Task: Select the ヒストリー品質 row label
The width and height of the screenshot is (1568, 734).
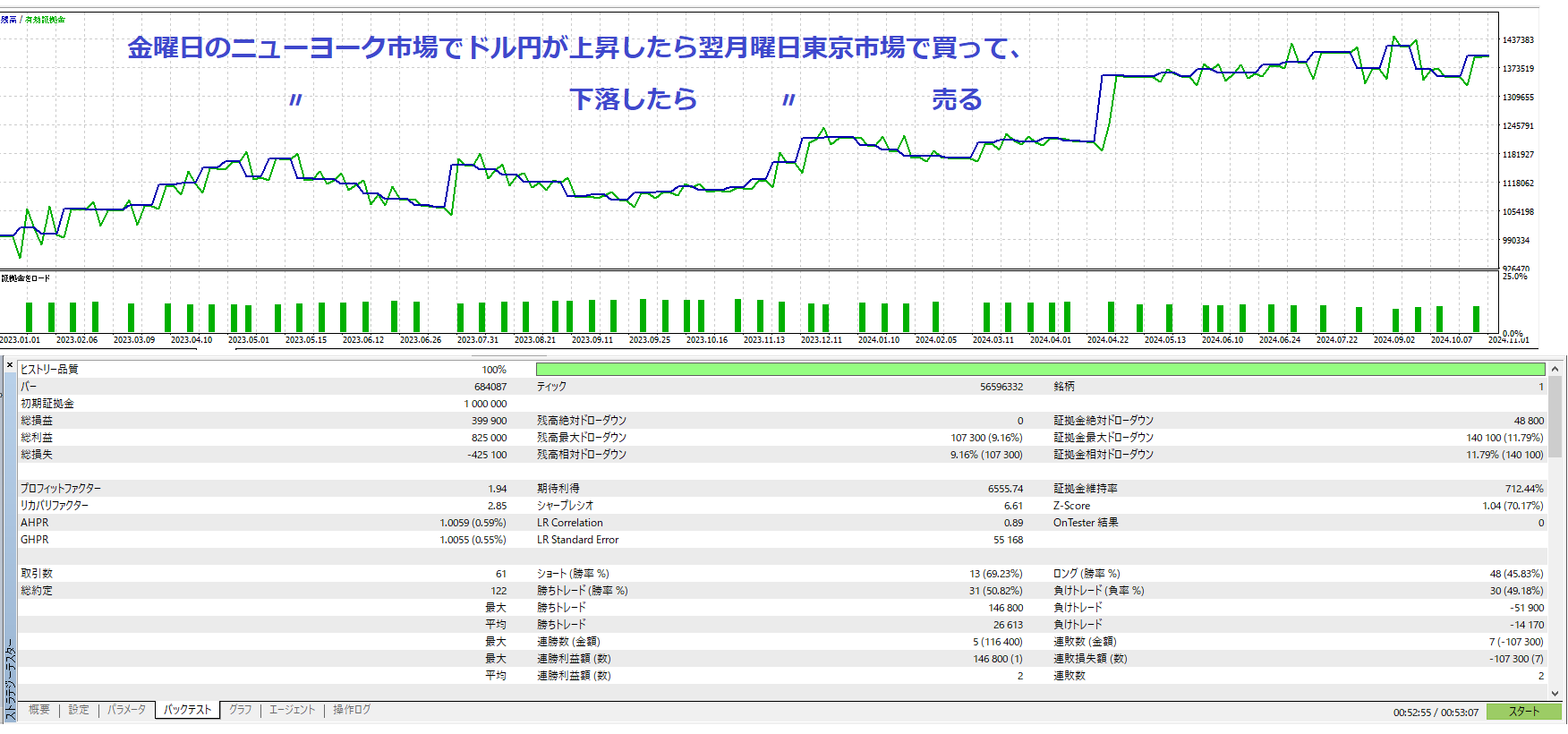Action: point(49,370)
